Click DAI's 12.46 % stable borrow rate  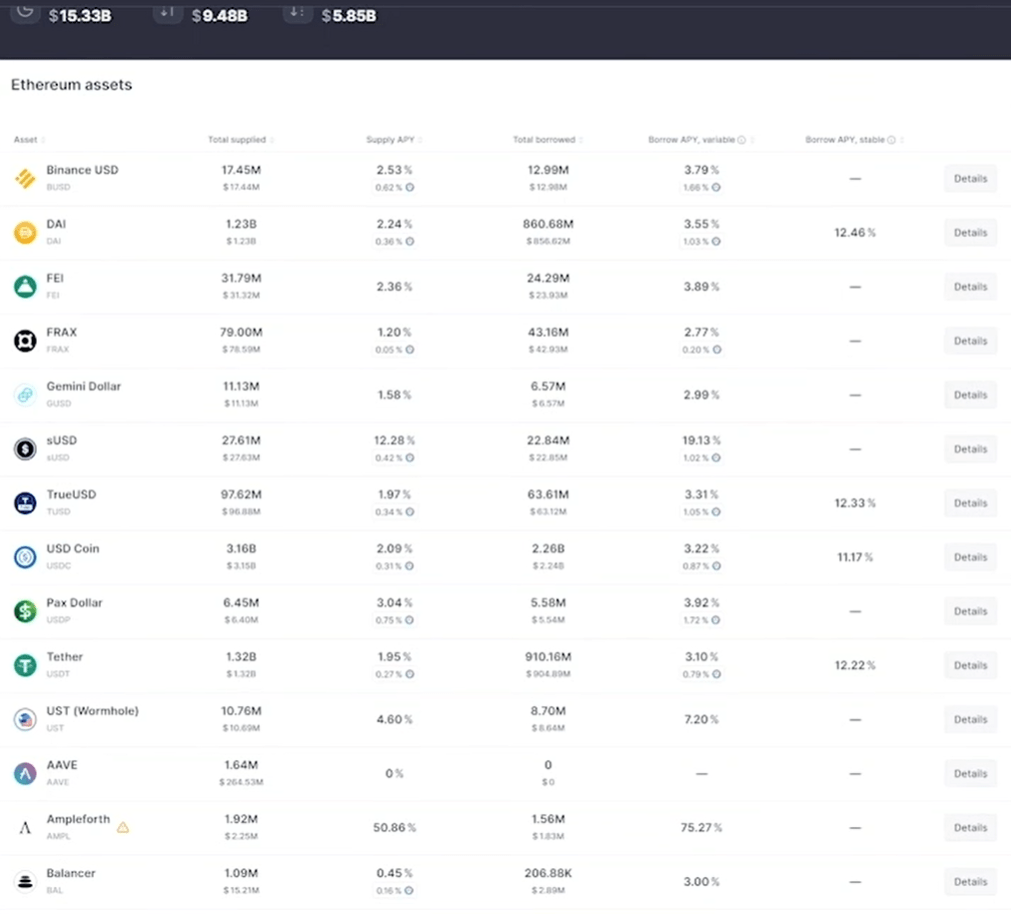pos(855,233)
